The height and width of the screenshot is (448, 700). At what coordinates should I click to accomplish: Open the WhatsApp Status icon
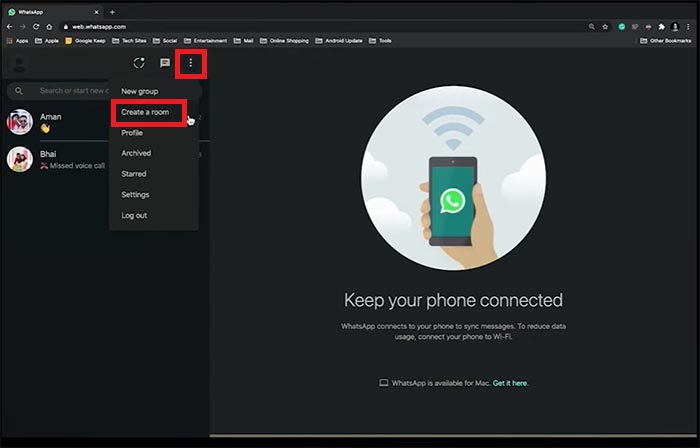(139, 63)
